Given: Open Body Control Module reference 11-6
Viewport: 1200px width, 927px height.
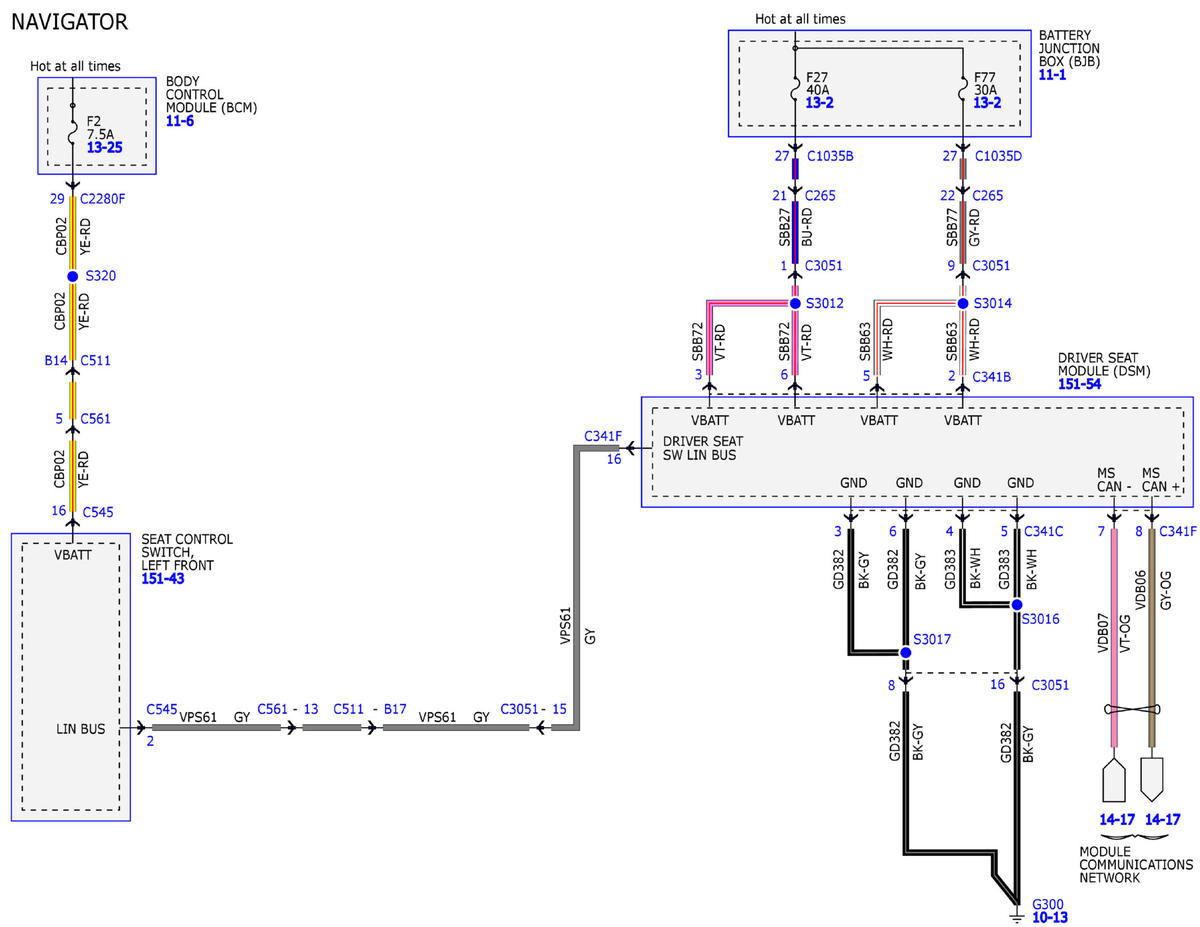Looking at the screenshot, I should [180, 121].
